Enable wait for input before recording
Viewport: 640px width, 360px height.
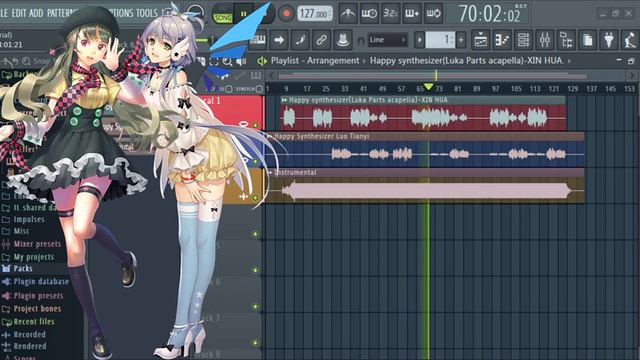coord(369,13)
